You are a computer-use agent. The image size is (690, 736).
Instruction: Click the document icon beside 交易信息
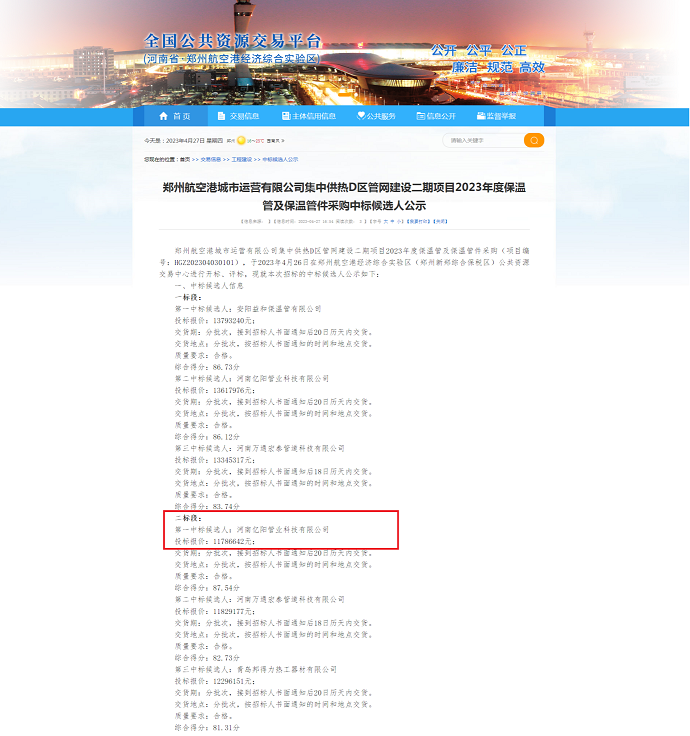pyautogui.click(x=221, y=116)
